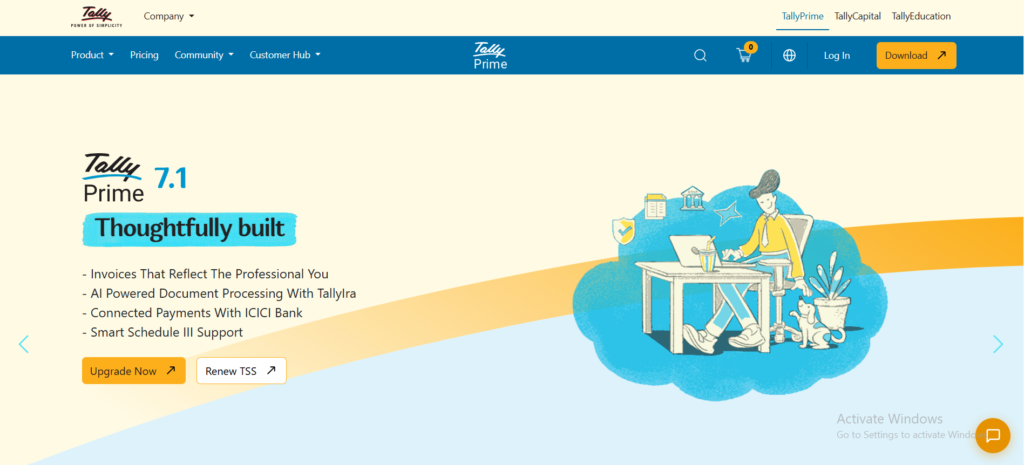Open the chat bubble widget
The height and width of the screenshot is (465, 1024).
click(x=993, y=436)
